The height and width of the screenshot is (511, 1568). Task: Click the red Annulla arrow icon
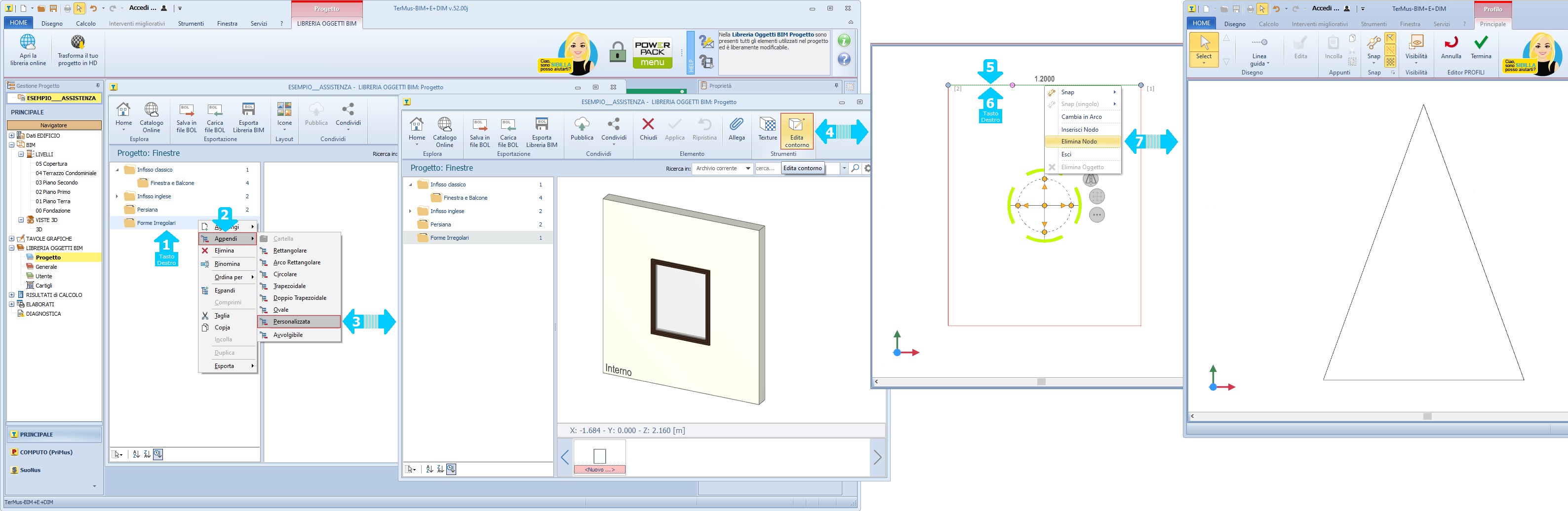tap(1450, 47)
